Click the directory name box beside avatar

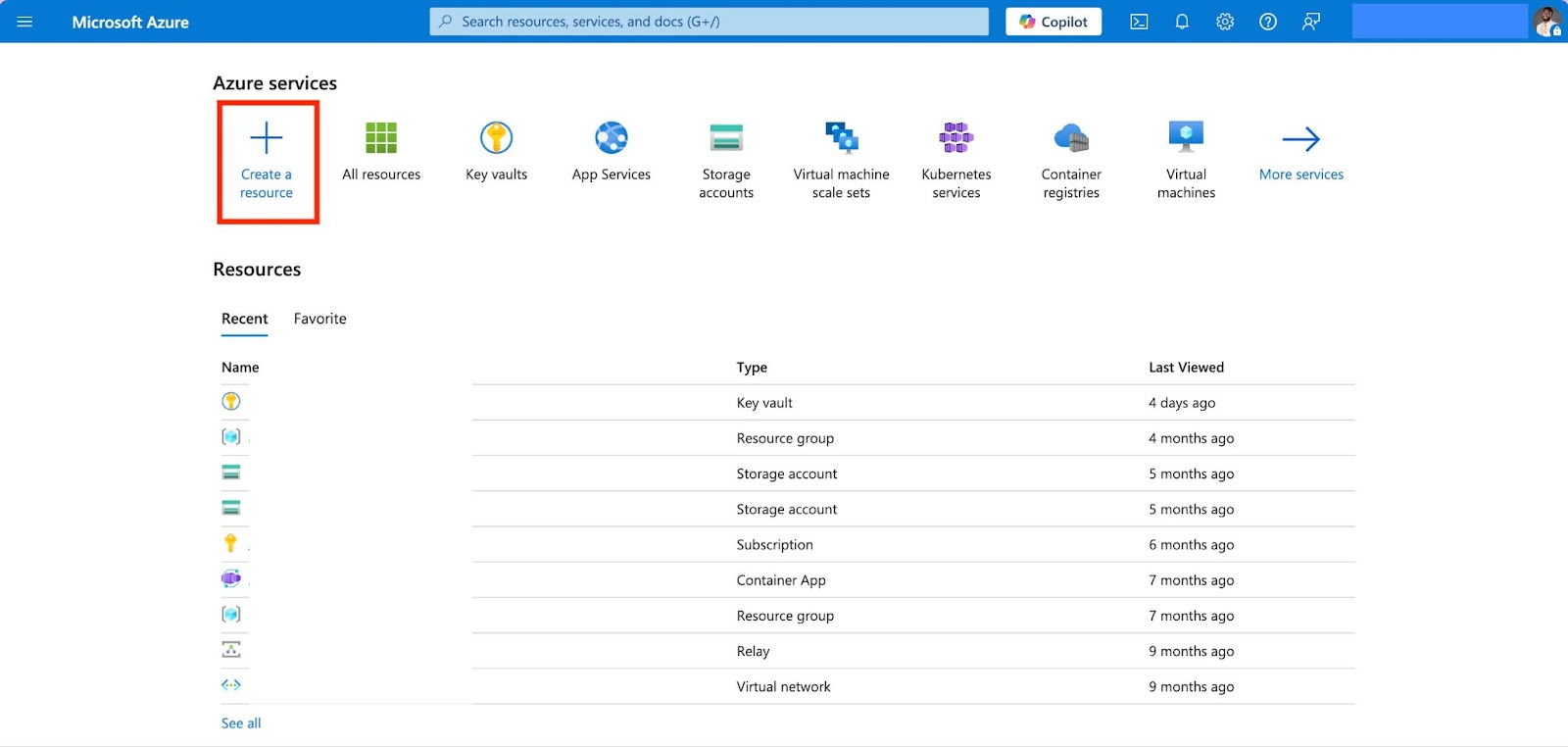1440,22
